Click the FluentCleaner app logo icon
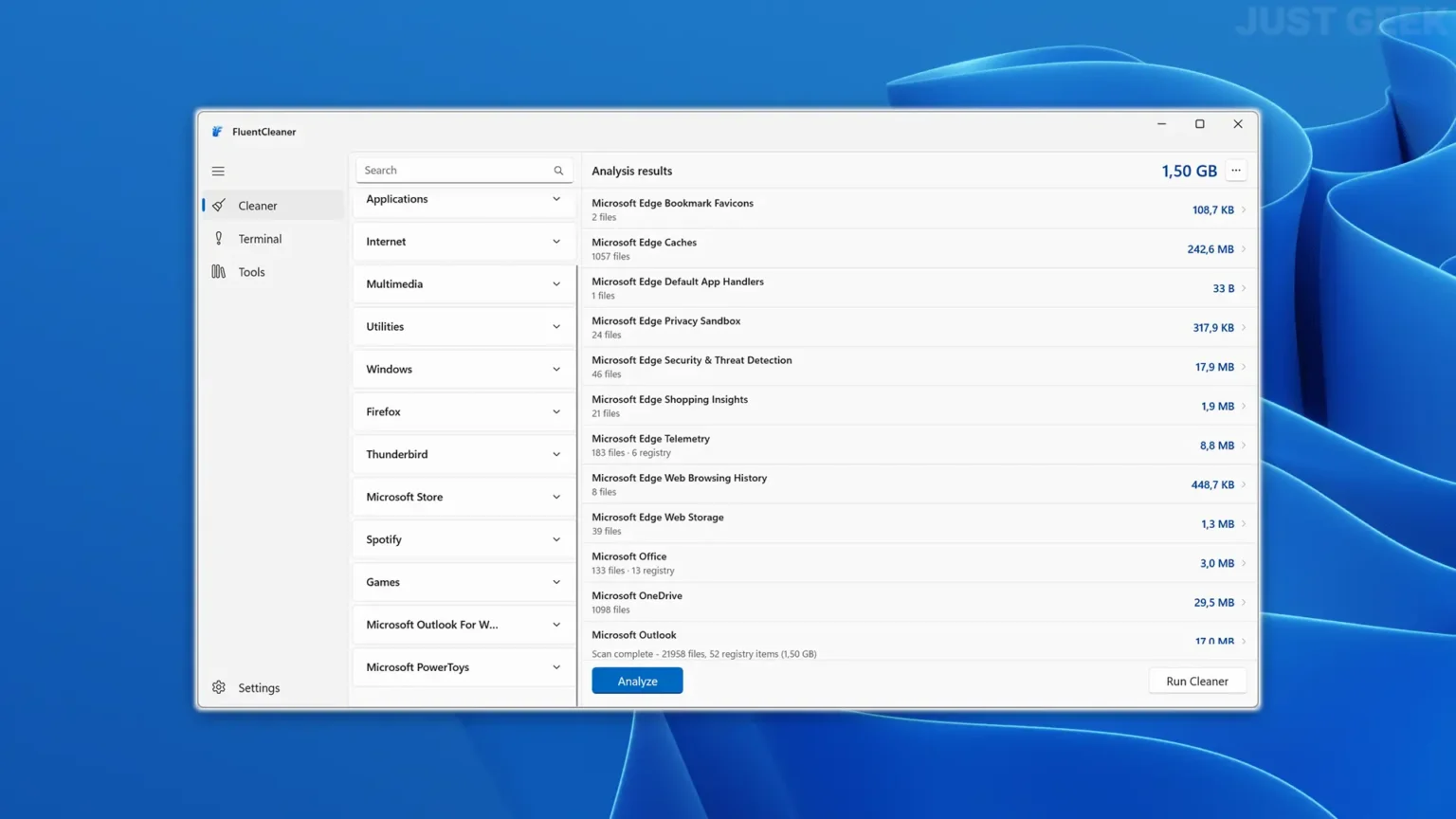Screen dimensions: 1456x819 point(217,132)
